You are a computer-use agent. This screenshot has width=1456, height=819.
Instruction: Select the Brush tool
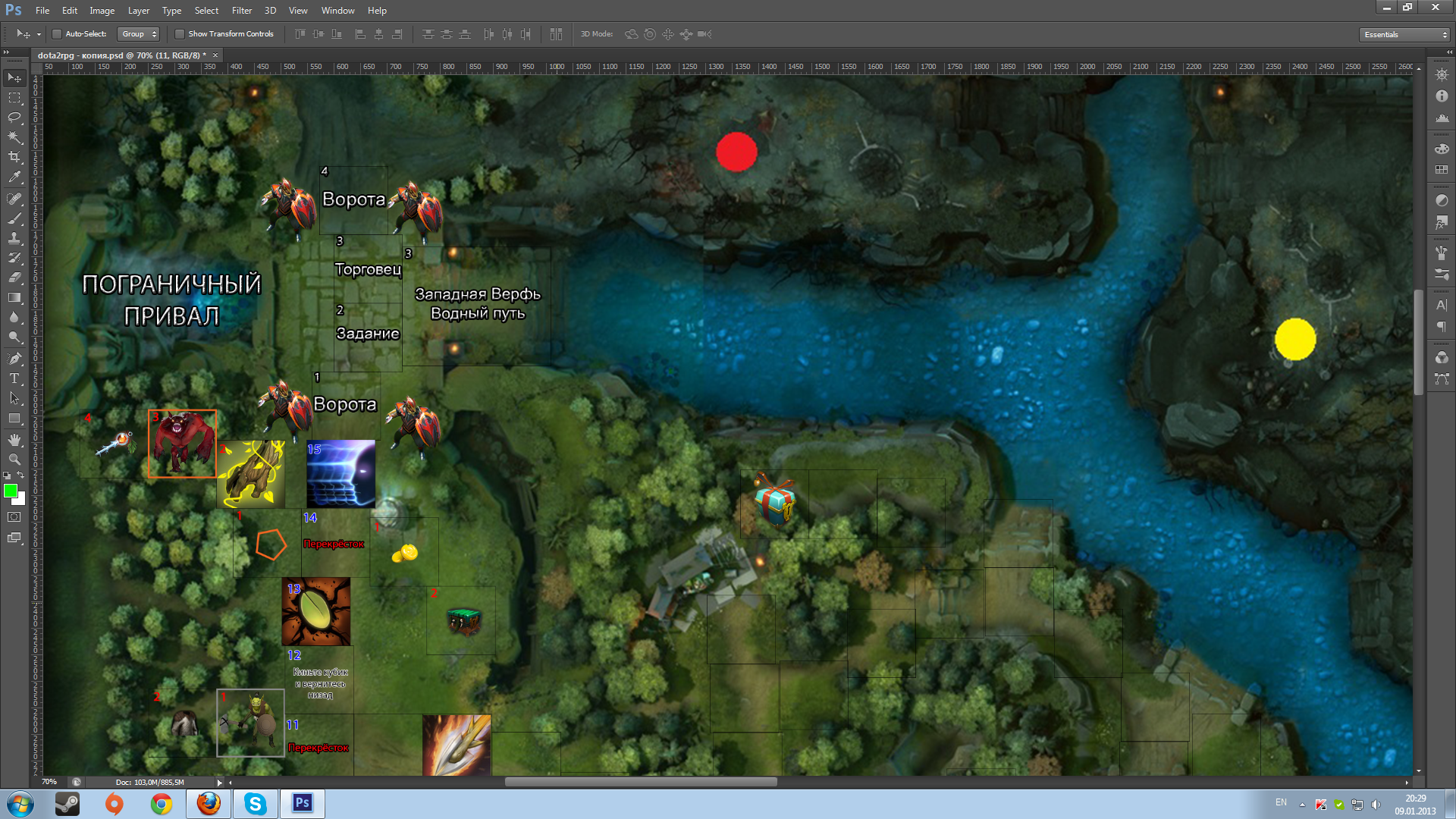pos(14,218)
